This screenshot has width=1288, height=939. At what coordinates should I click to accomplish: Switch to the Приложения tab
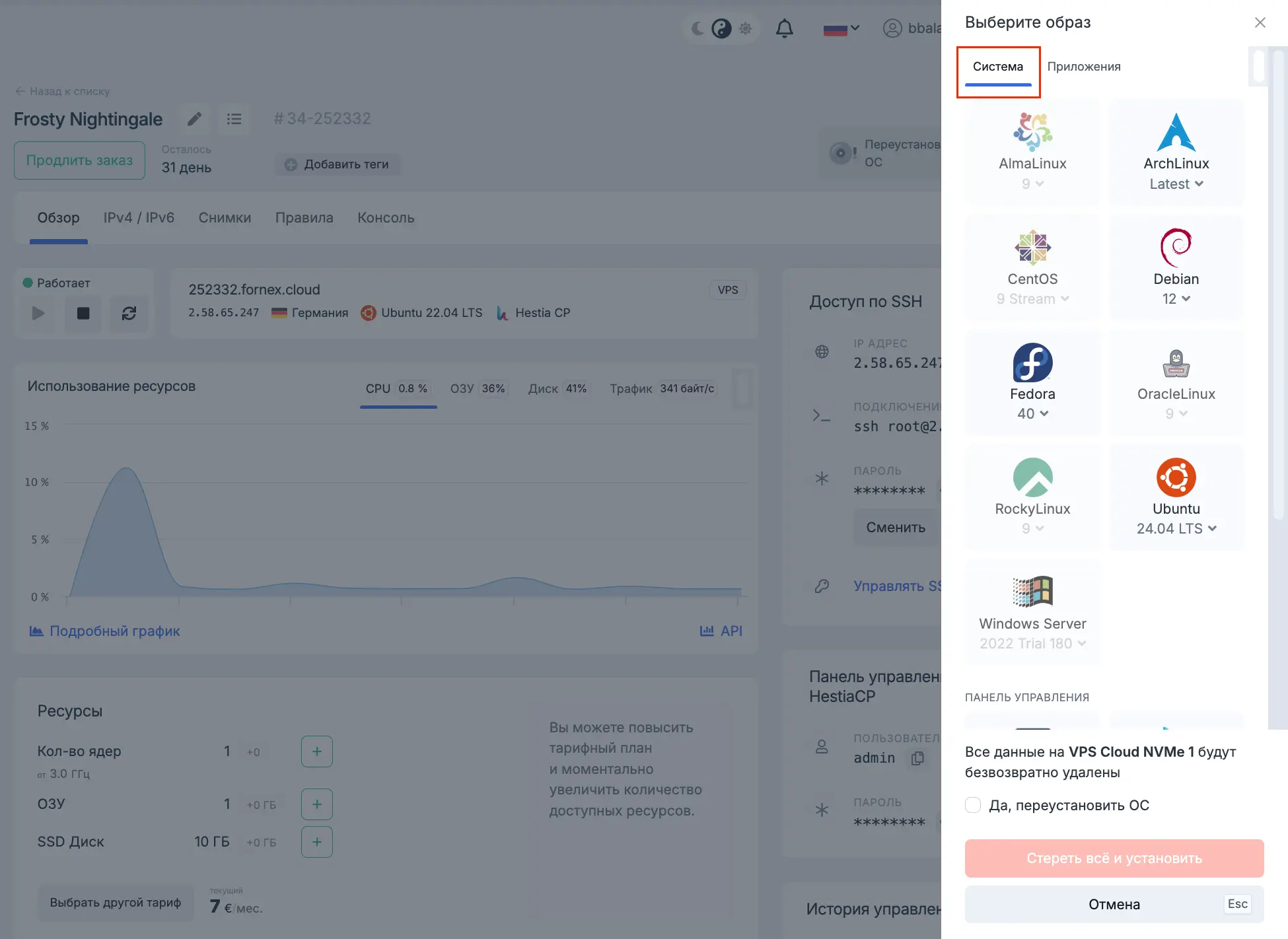pos(1084,67)
